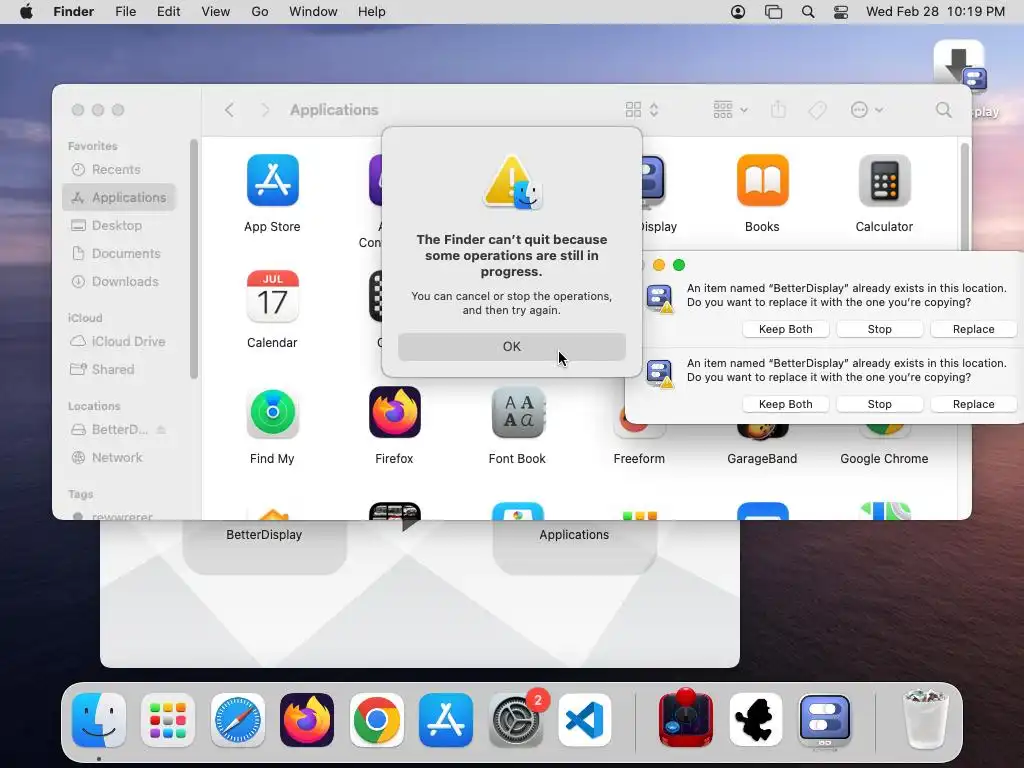
Task: Open the View menu
Action: click(216, 12)
